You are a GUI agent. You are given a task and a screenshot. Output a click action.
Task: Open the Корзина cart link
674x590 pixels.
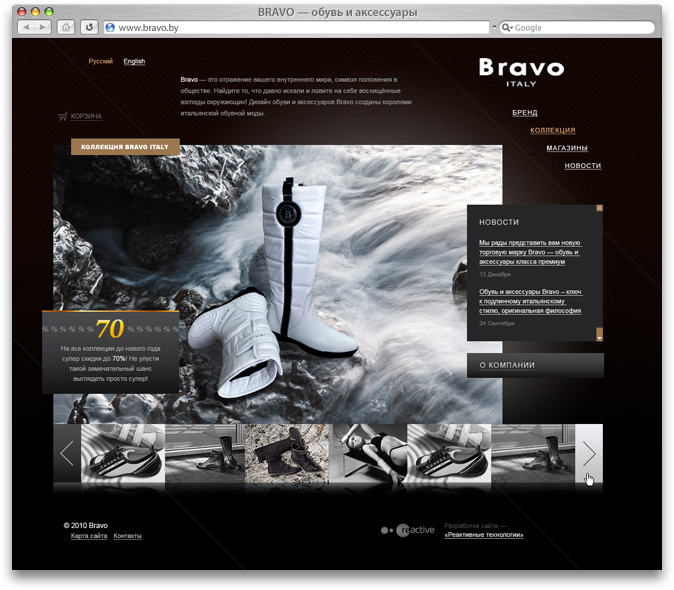click(86, 116)
